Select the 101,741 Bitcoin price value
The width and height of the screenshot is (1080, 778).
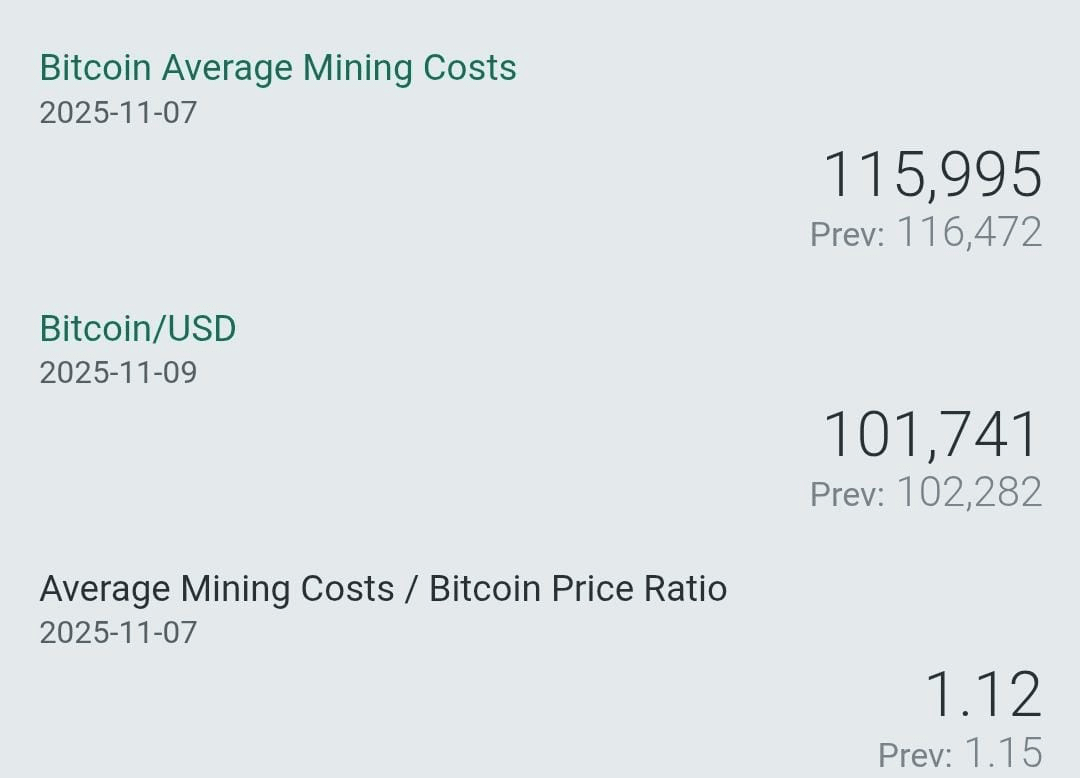[932, 435]
